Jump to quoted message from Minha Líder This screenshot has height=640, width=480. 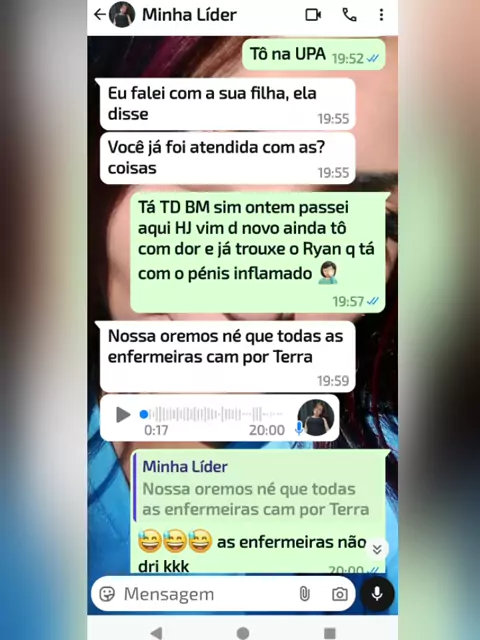coord(259,488)
